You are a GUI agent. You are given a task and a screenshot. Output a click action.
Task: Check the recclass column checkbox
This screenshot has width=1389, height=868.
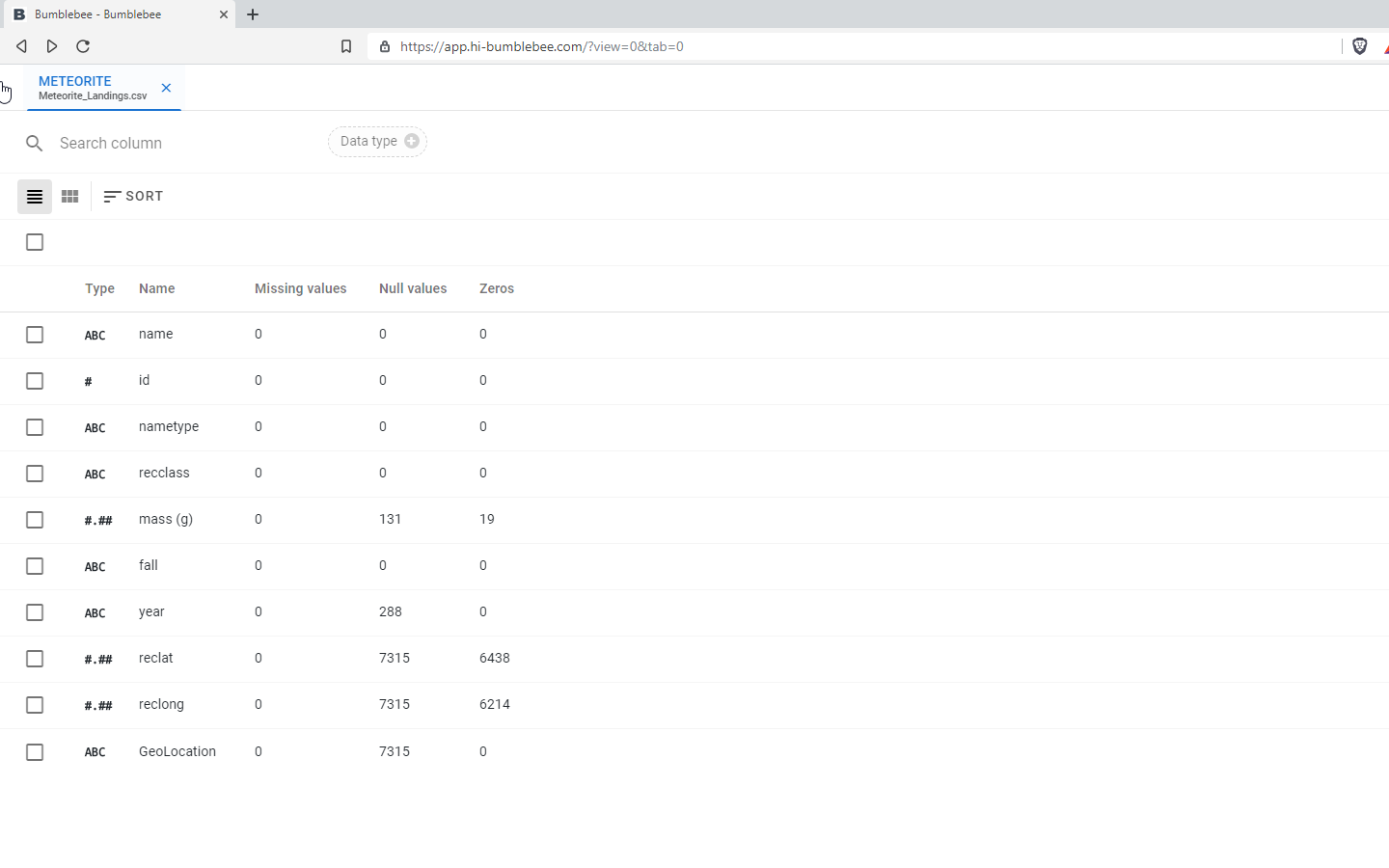[x=35, y=474]
